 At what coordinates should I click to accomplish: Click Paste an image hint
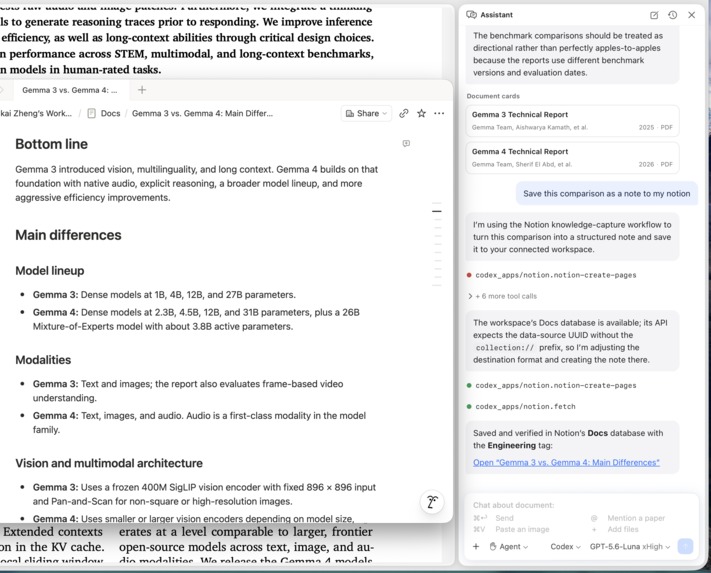[x=522, y=529]
